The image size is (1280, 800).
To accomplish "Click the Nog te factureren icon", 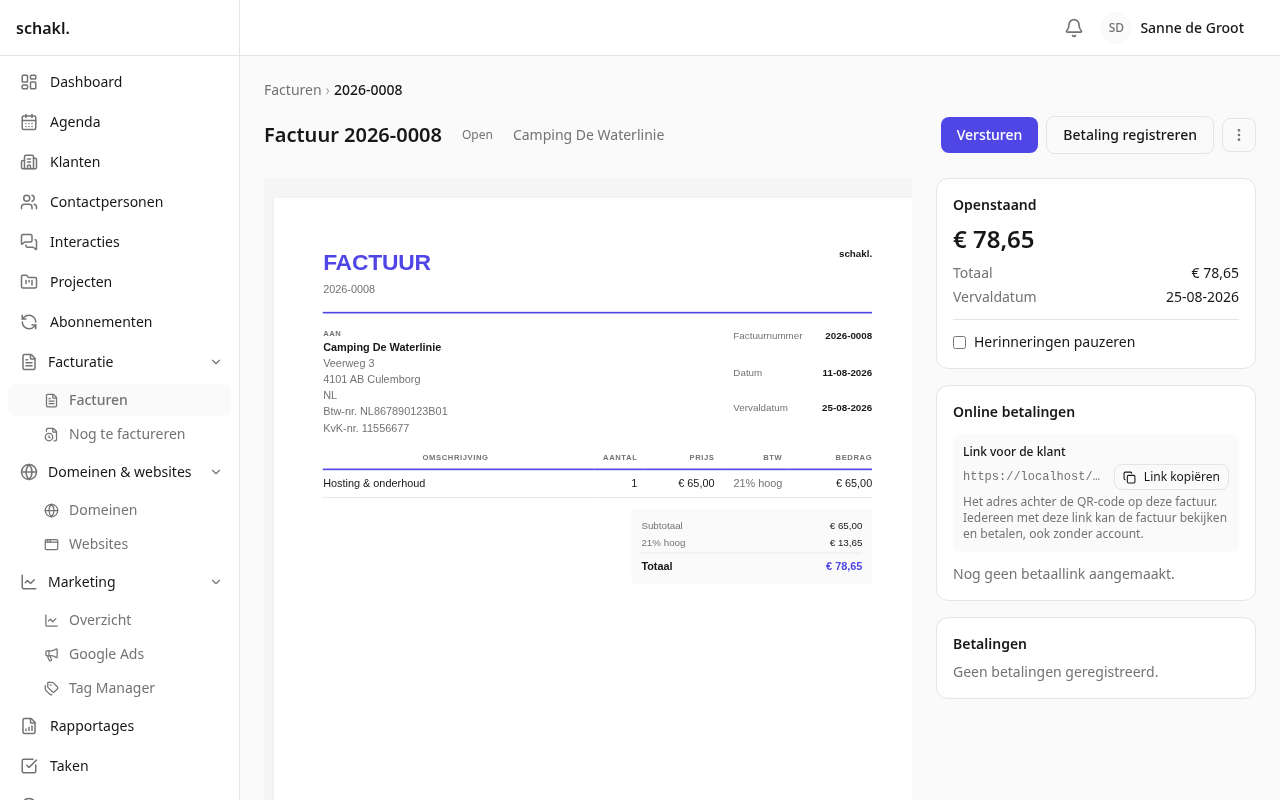I will [x=51, y=434].
